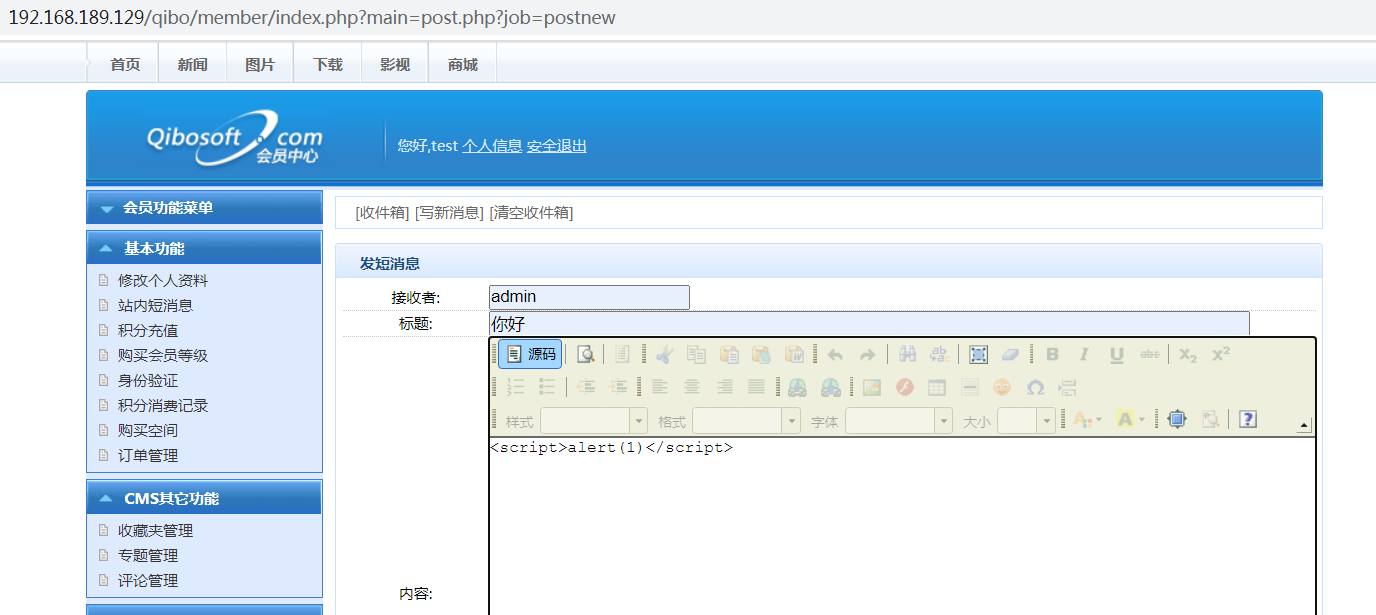
Task: Click the Remove Format eraser icon
Action: [1010, 354]
